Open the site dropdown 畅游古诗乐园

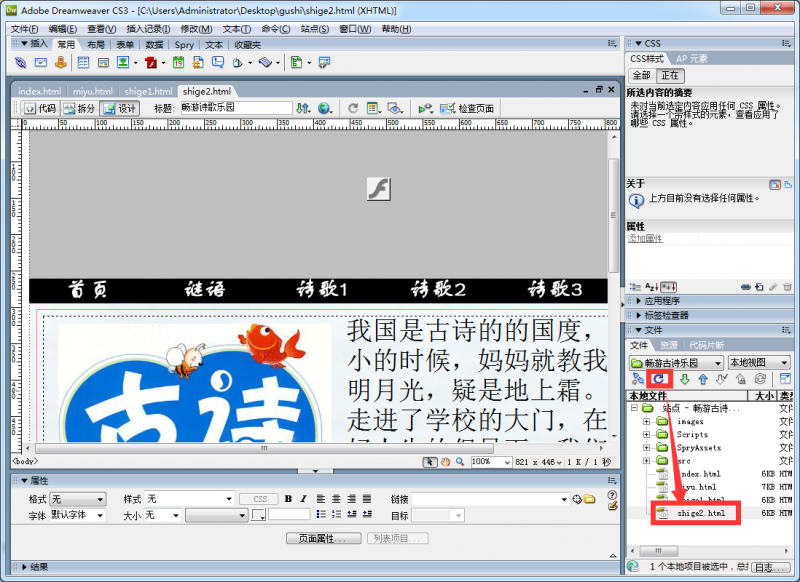pyautogui.click(x=676, y=363)
